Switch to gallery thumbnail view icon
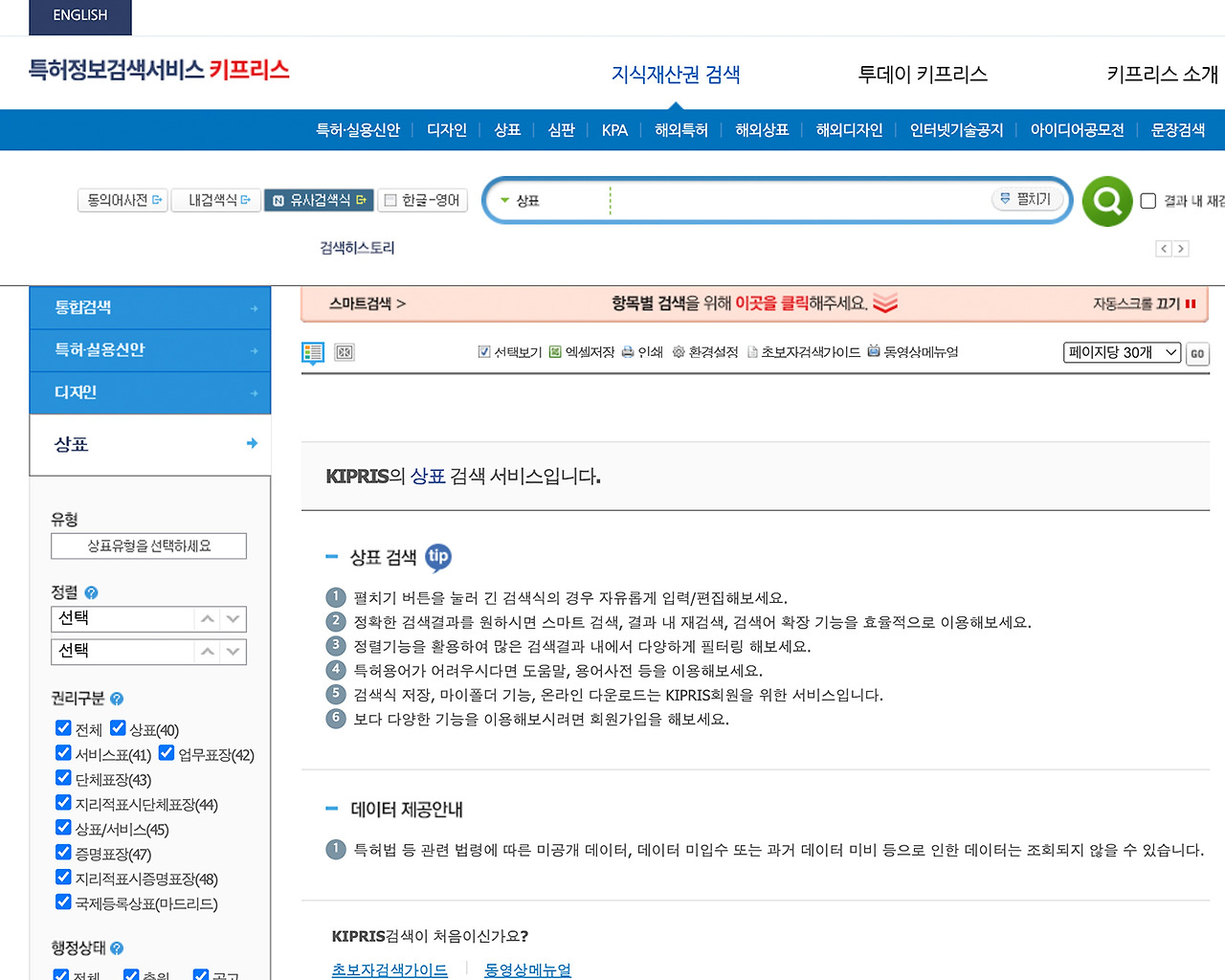1225x980 pixels. [345, 352]
